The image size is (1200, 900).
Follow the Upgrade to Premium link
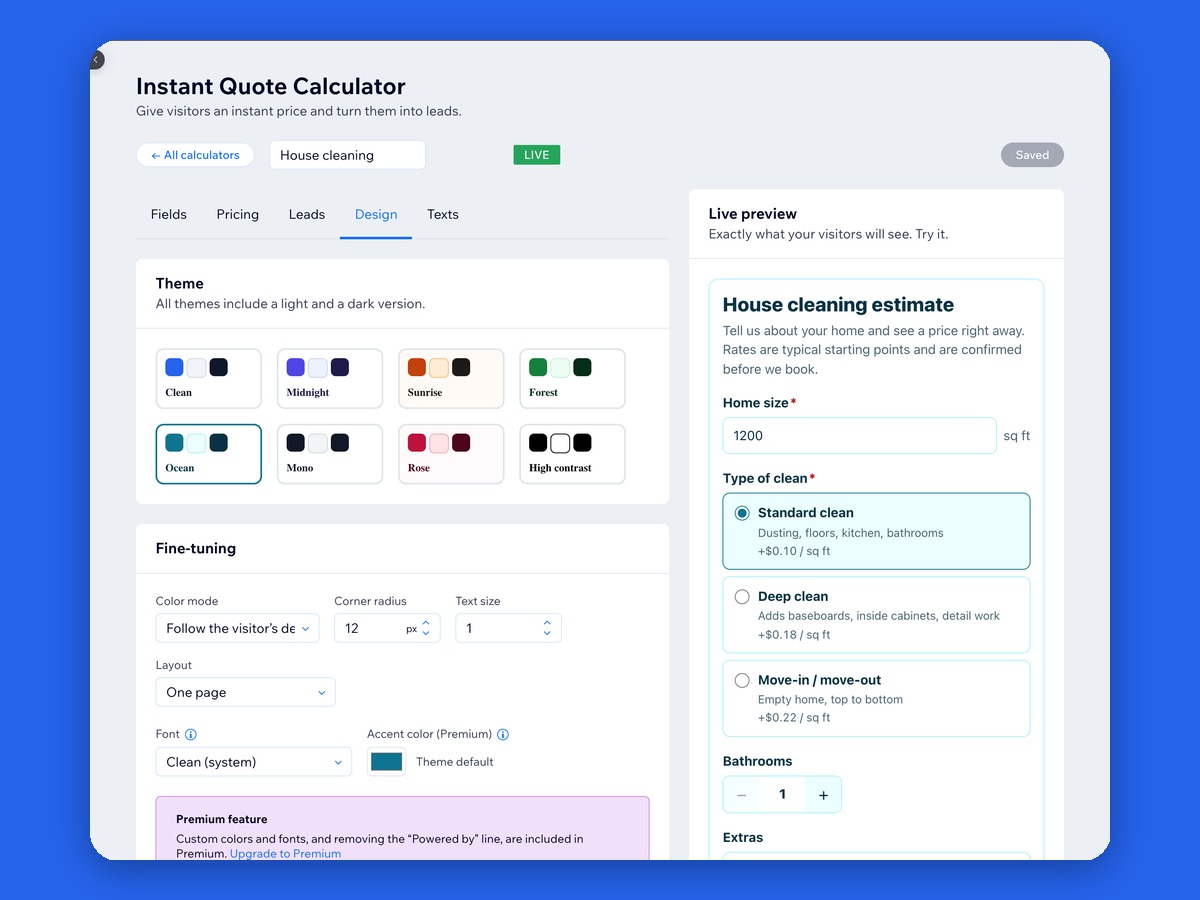(x=285, y=854)
